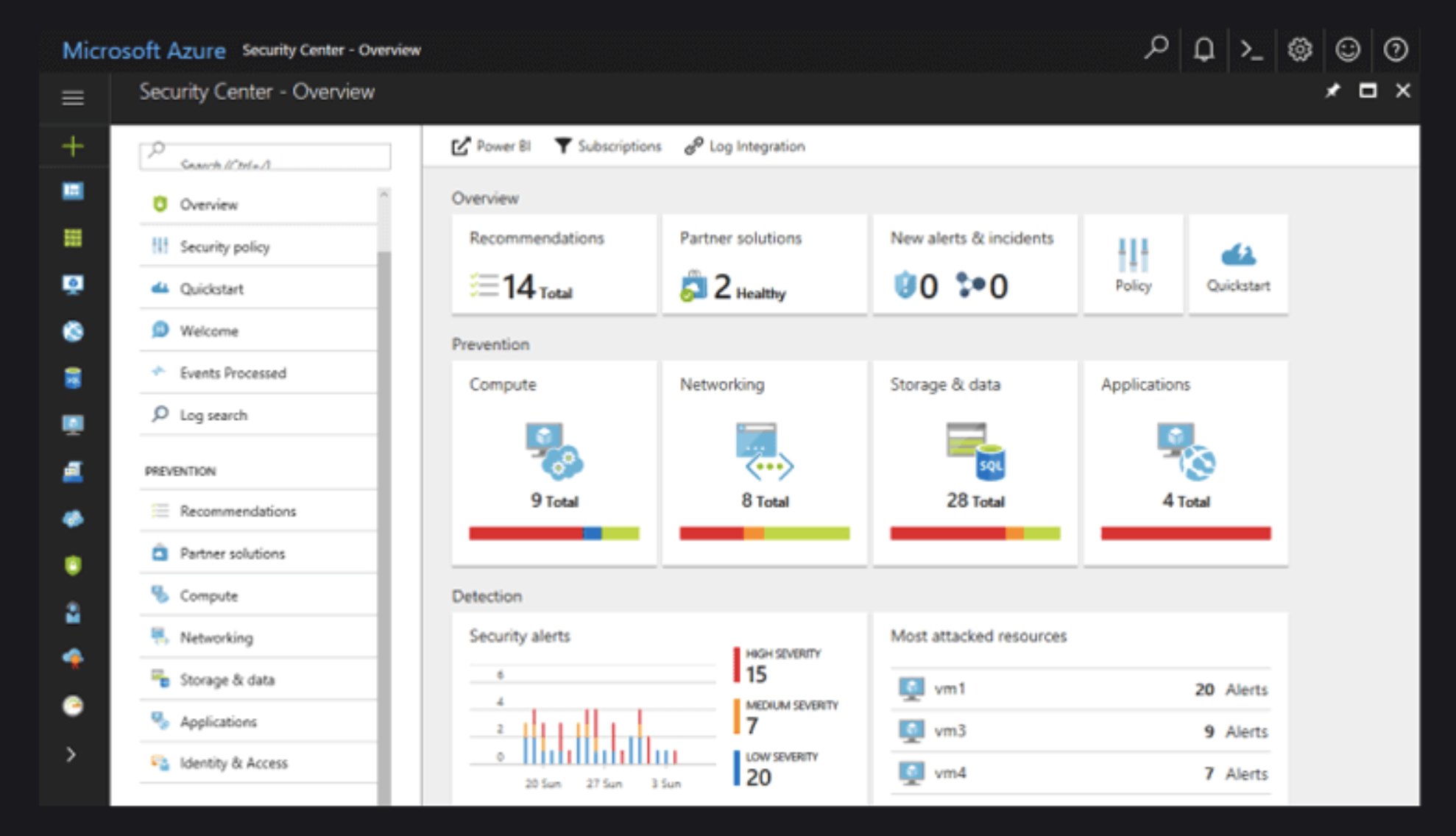Click the feedback smiley icon

tap(1348, 50)
